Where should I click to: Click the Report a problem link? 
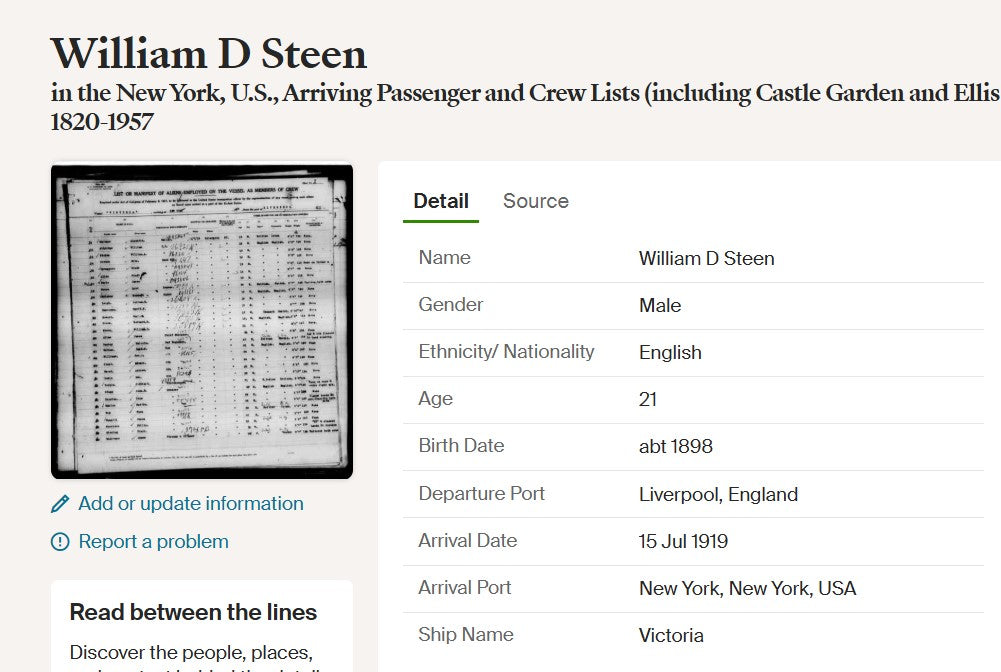[x=153, y=542]
